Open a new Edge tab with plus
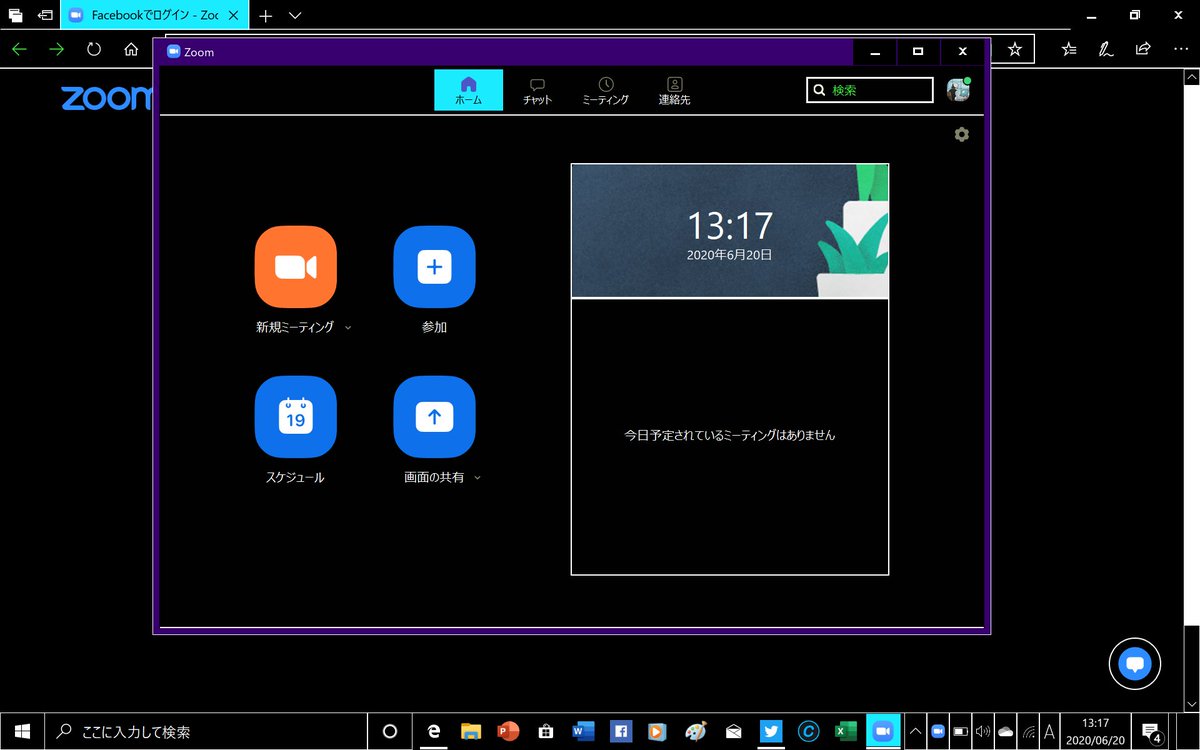This screenshot has height=750, width=1200. click(x=265, y=16)
